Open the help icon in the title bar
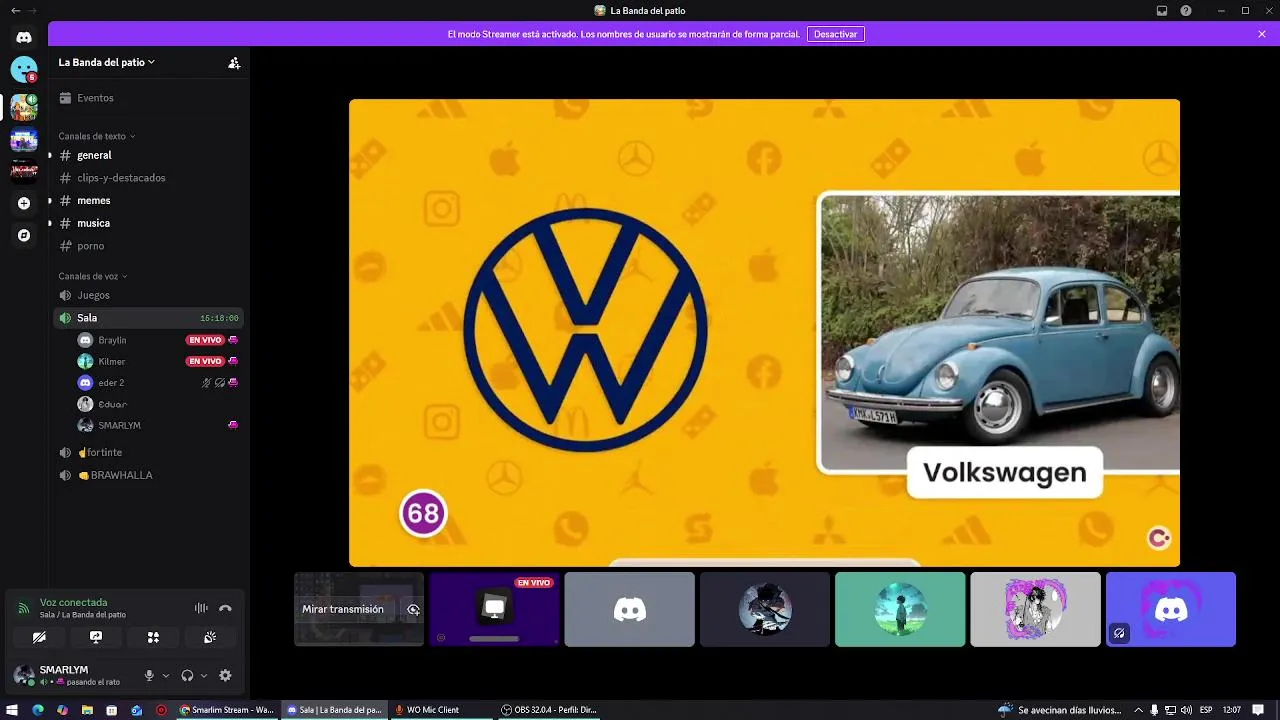1280x720 pixels. pos(1186,10)
